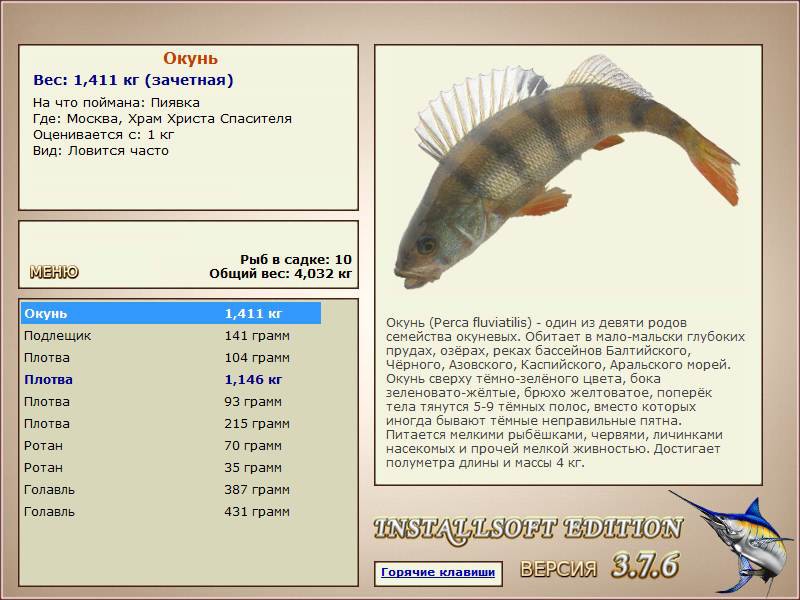Viewport: 800px width, 600px height.
Task: Select the Плотва 1,146 кг row
Action: 171,380
